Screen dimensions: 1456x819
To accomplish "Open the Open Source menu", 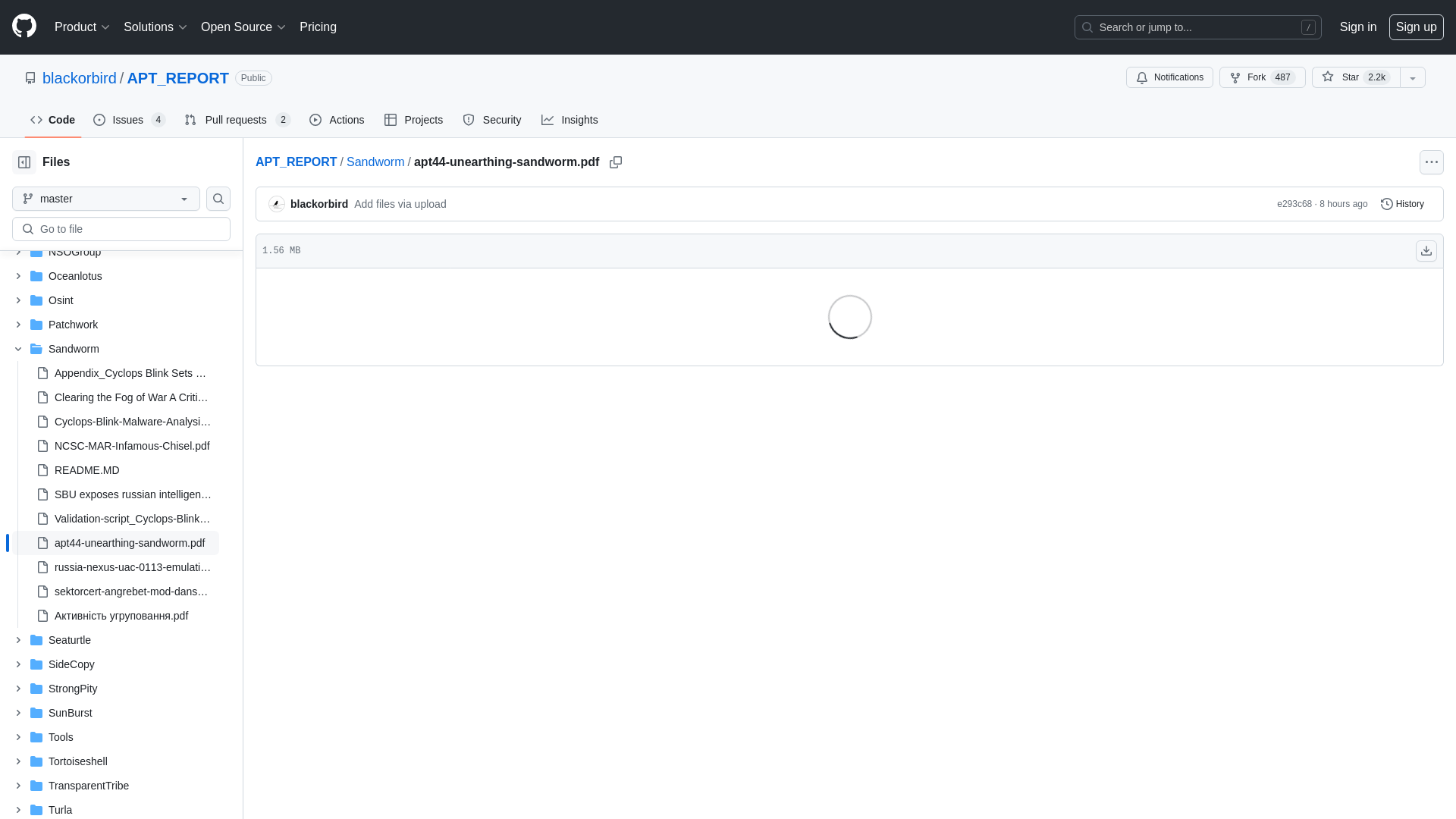I will 243,27.
